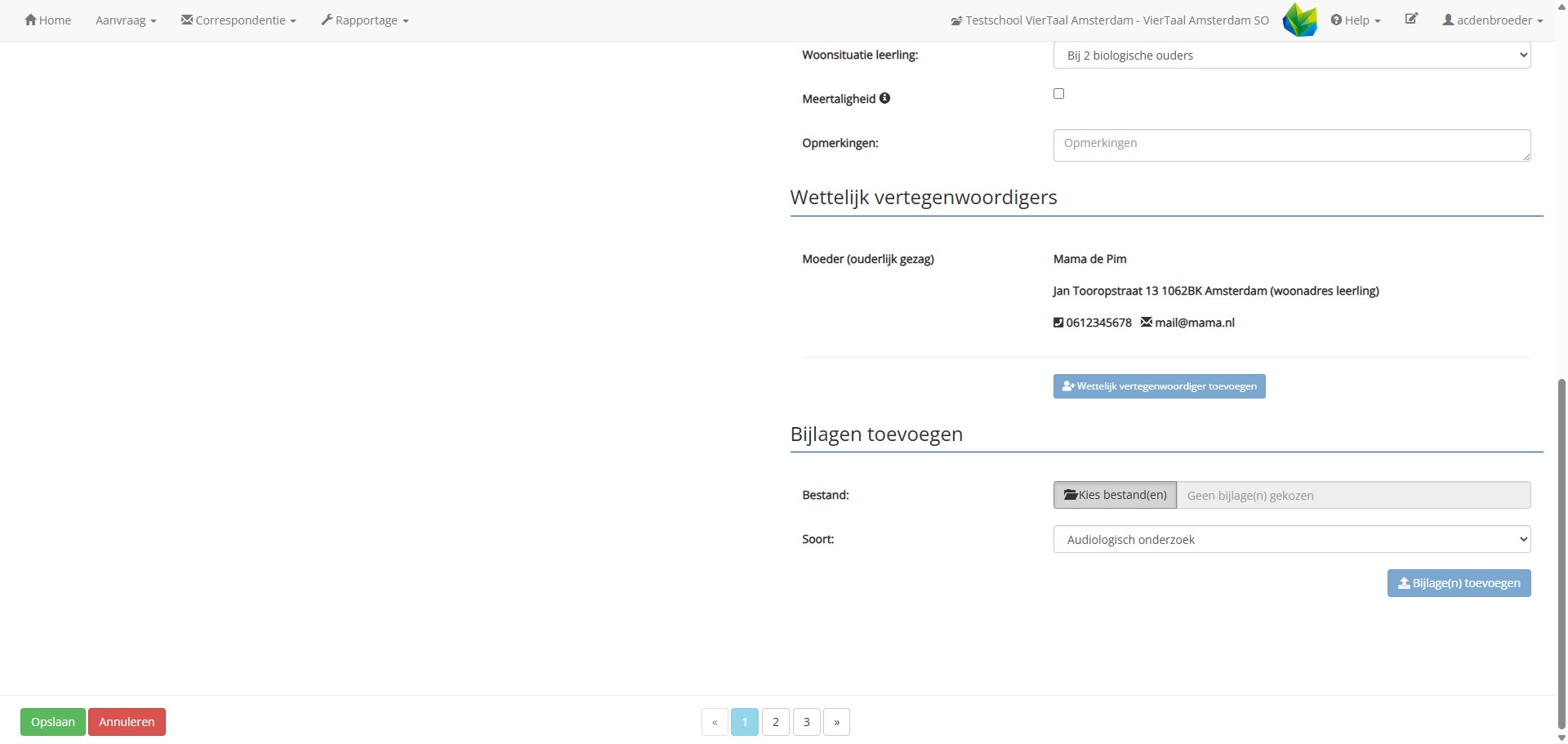This screenshot has height=744, width=1568.
Task: Click Kies bestand(en) file button
Action: [1115, 495]
